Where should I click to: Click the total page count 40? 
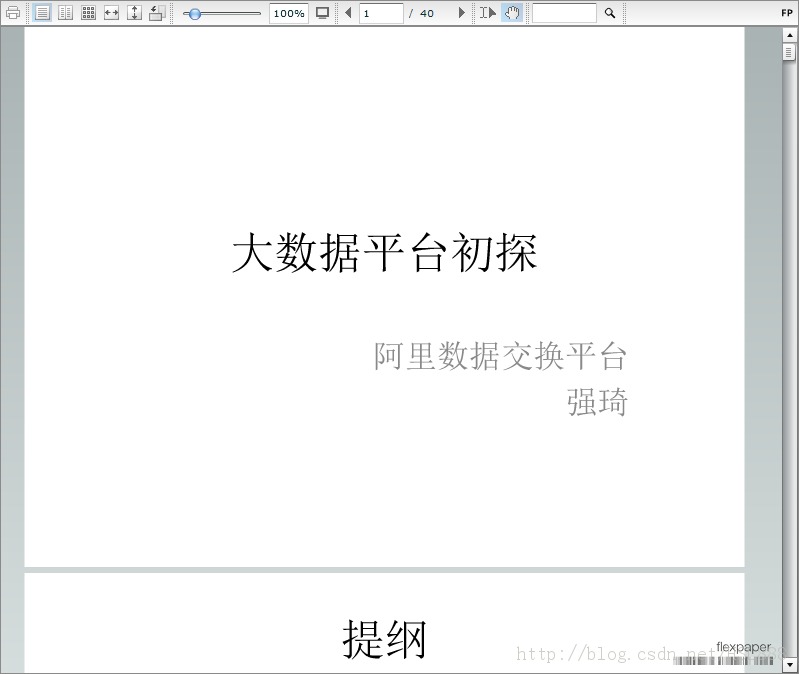coord(427,14)
